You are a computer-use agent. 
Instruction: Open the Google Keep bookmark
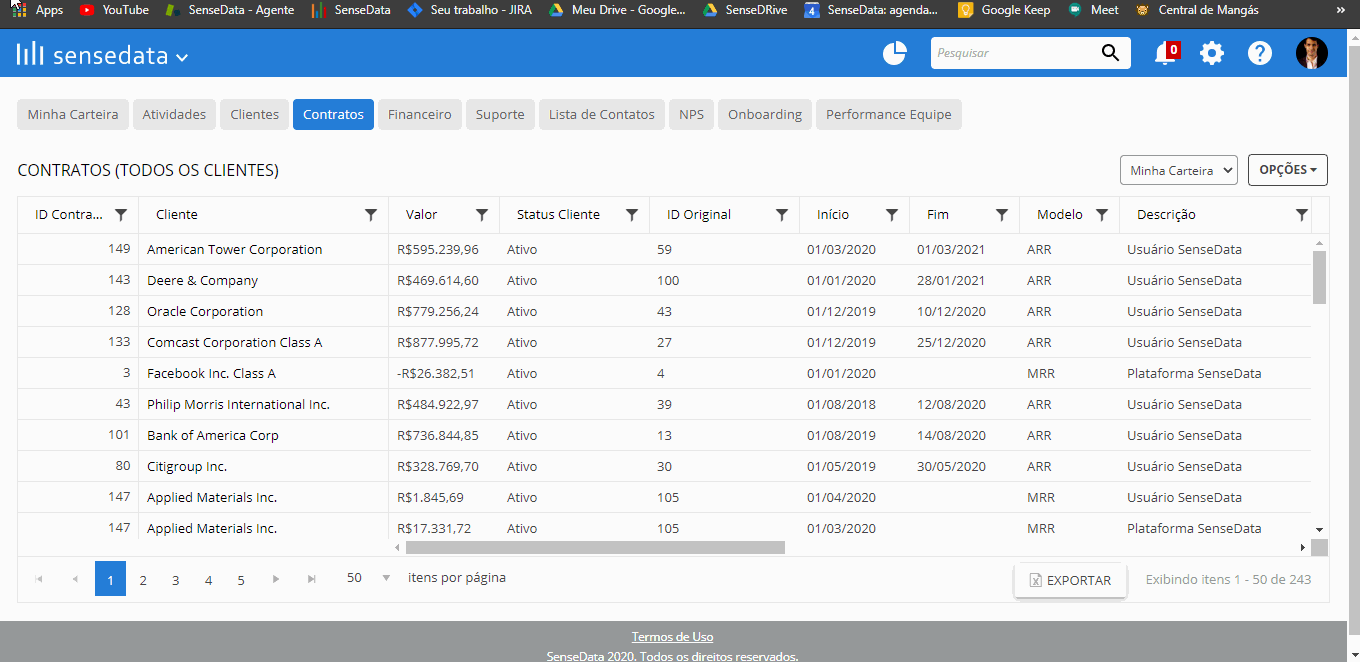(x=1004, y=10)
